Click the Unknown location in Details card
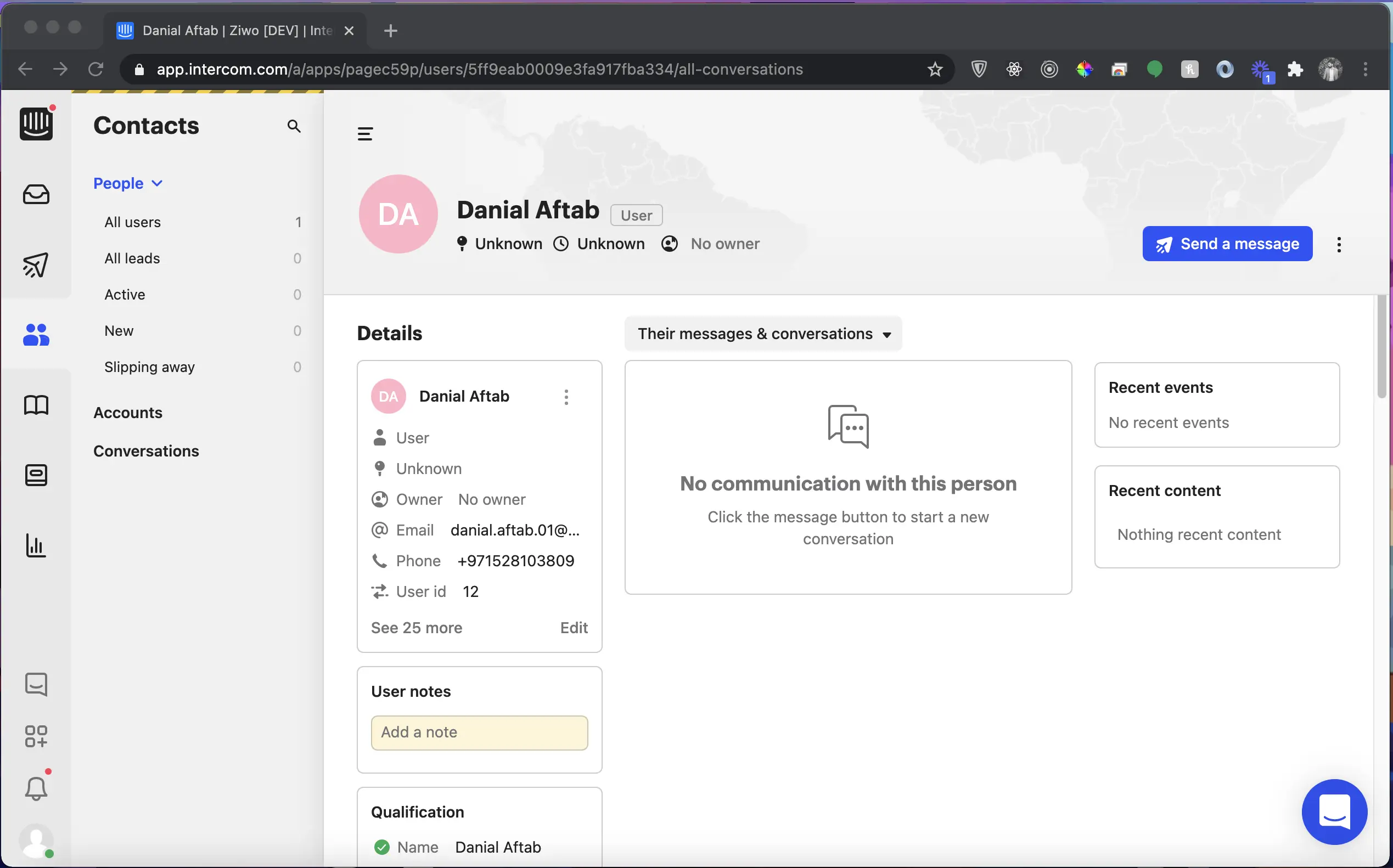This screenshot has height=868, width=1393. 428,469
